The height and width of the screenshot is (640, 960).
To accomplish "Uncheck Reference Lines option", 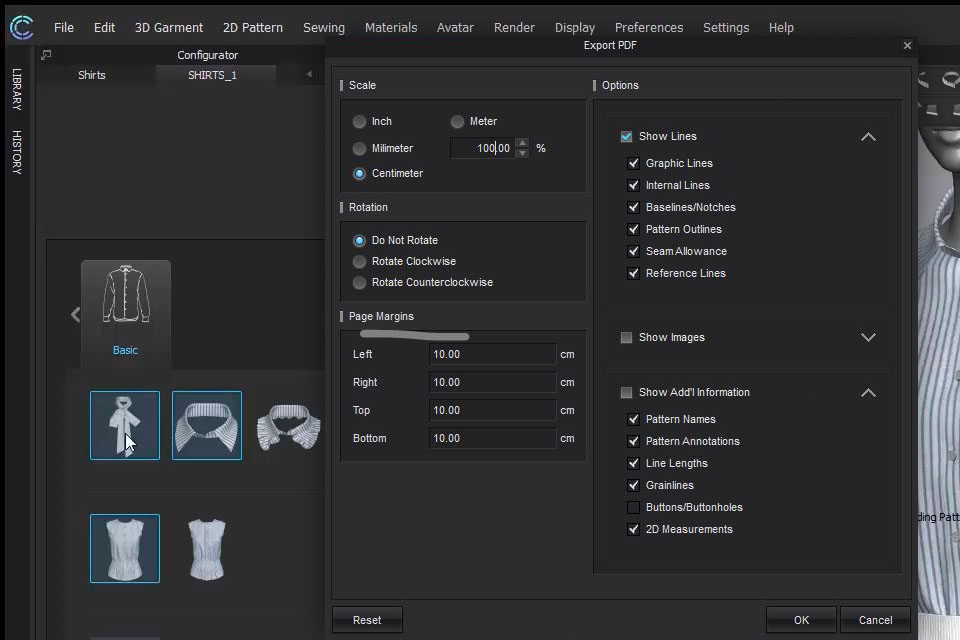I will pyautogui.click(x=634, y=274).
